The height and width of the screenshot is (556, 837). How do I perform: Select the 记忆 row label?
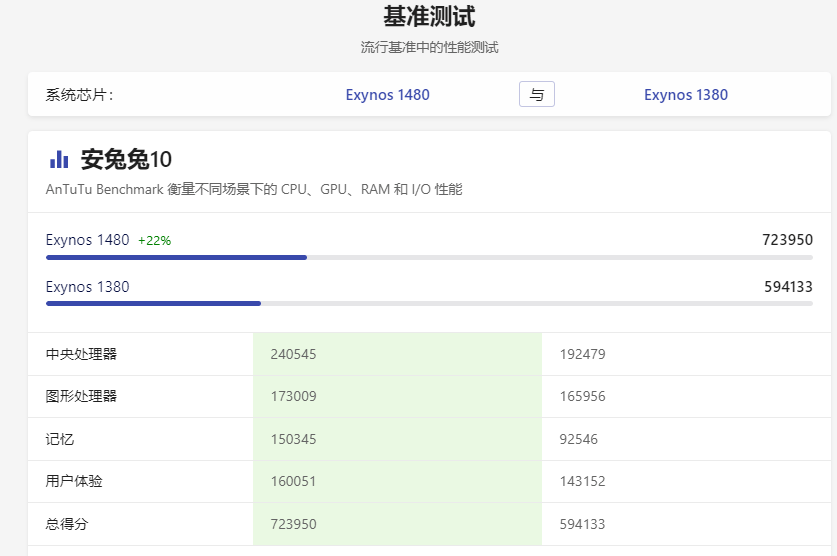coord(60,439)
